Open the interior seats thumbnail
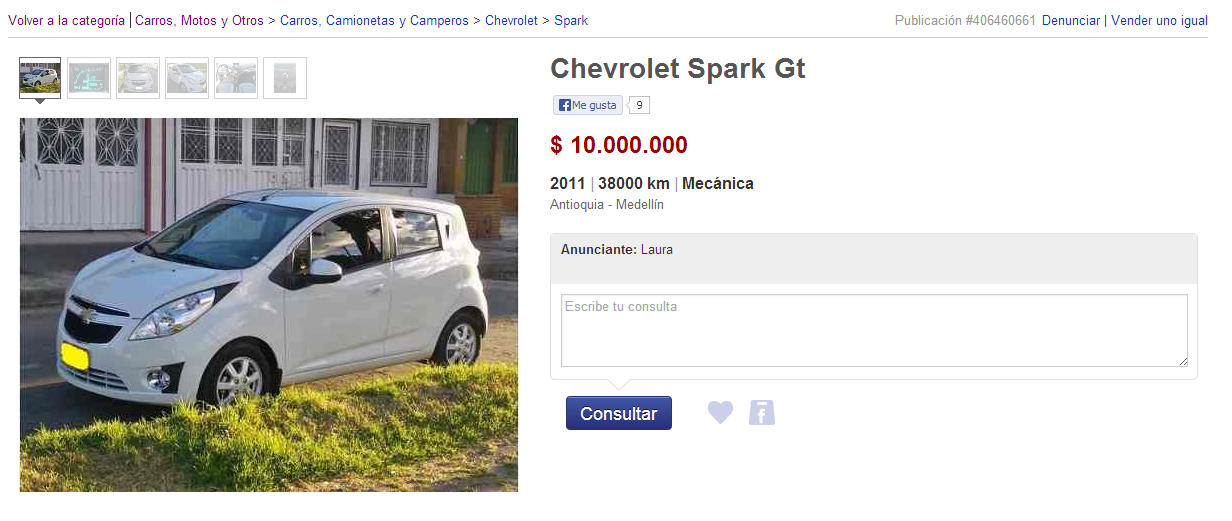Viewport: 1232px width, 521px height. click(x=236, y=78)
